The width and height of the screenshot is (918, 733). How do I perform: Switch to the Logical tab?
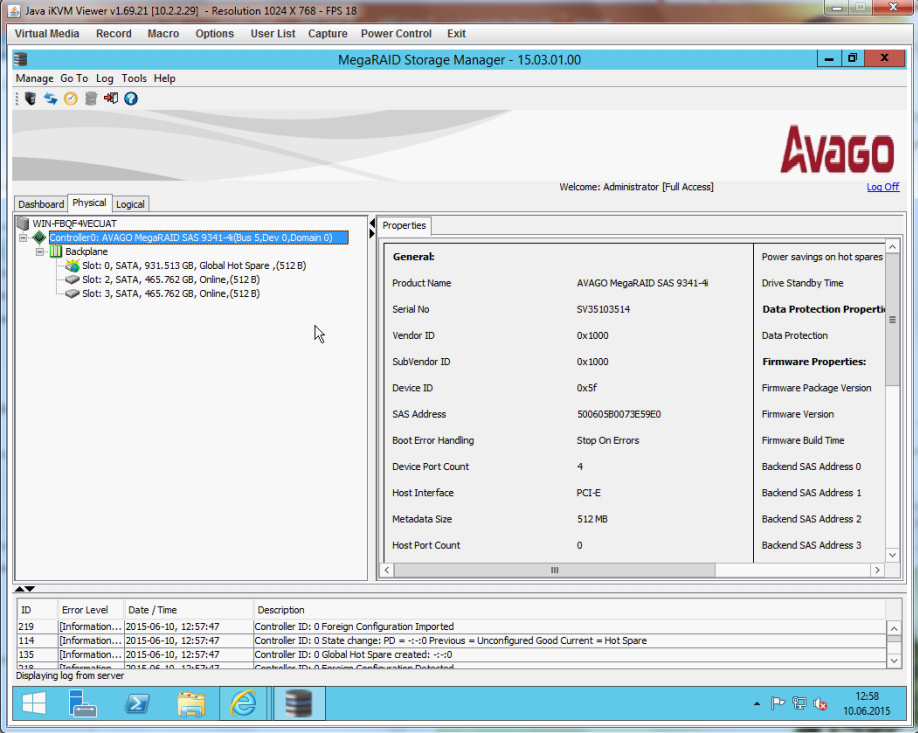[130, 204]
